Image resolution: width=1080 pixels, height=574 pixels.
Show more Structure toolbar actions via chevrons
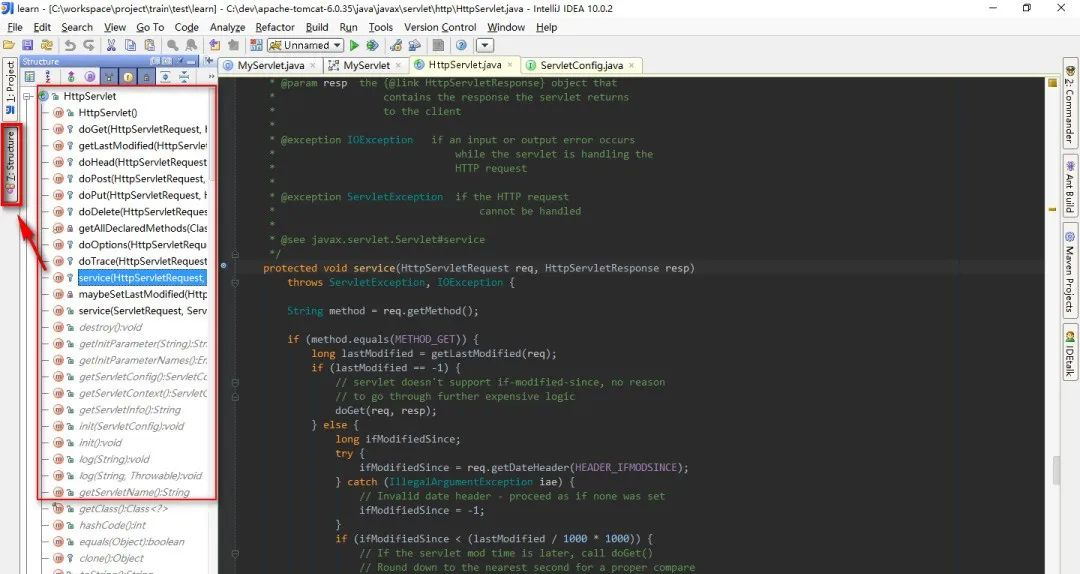211,77
